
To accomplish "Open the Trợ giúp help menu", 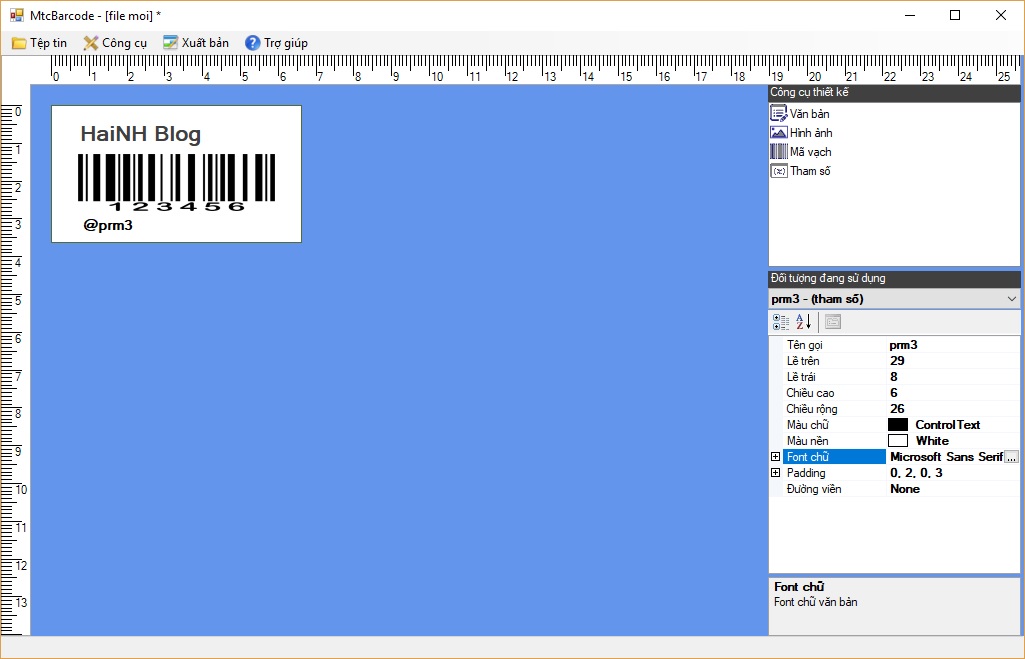I will click(277, 43).
